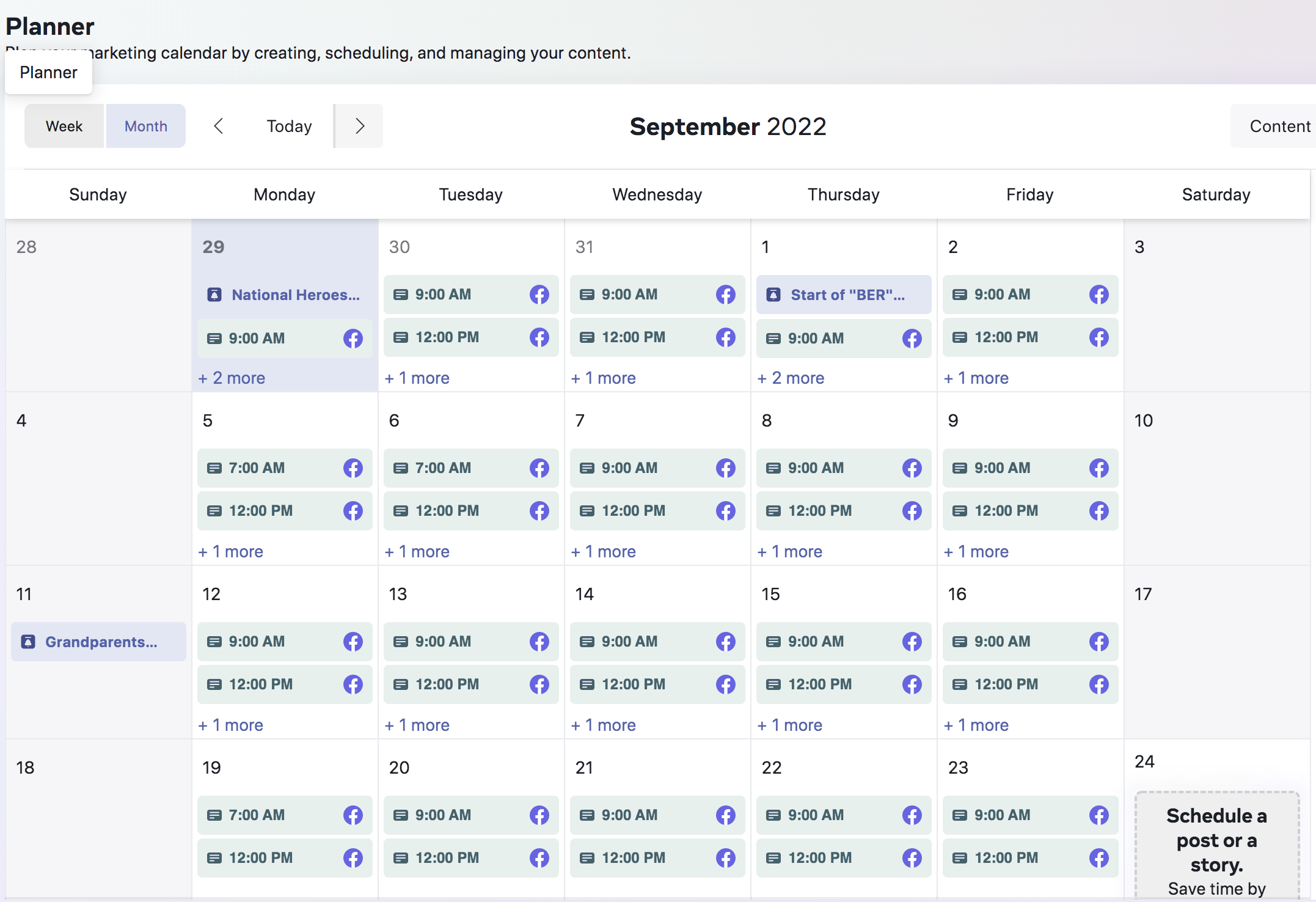Image resolution: width=1316 pixels, height=902 pixels.
Task: Expand "+ 1 more" on September 13
Action: (417, 725)
